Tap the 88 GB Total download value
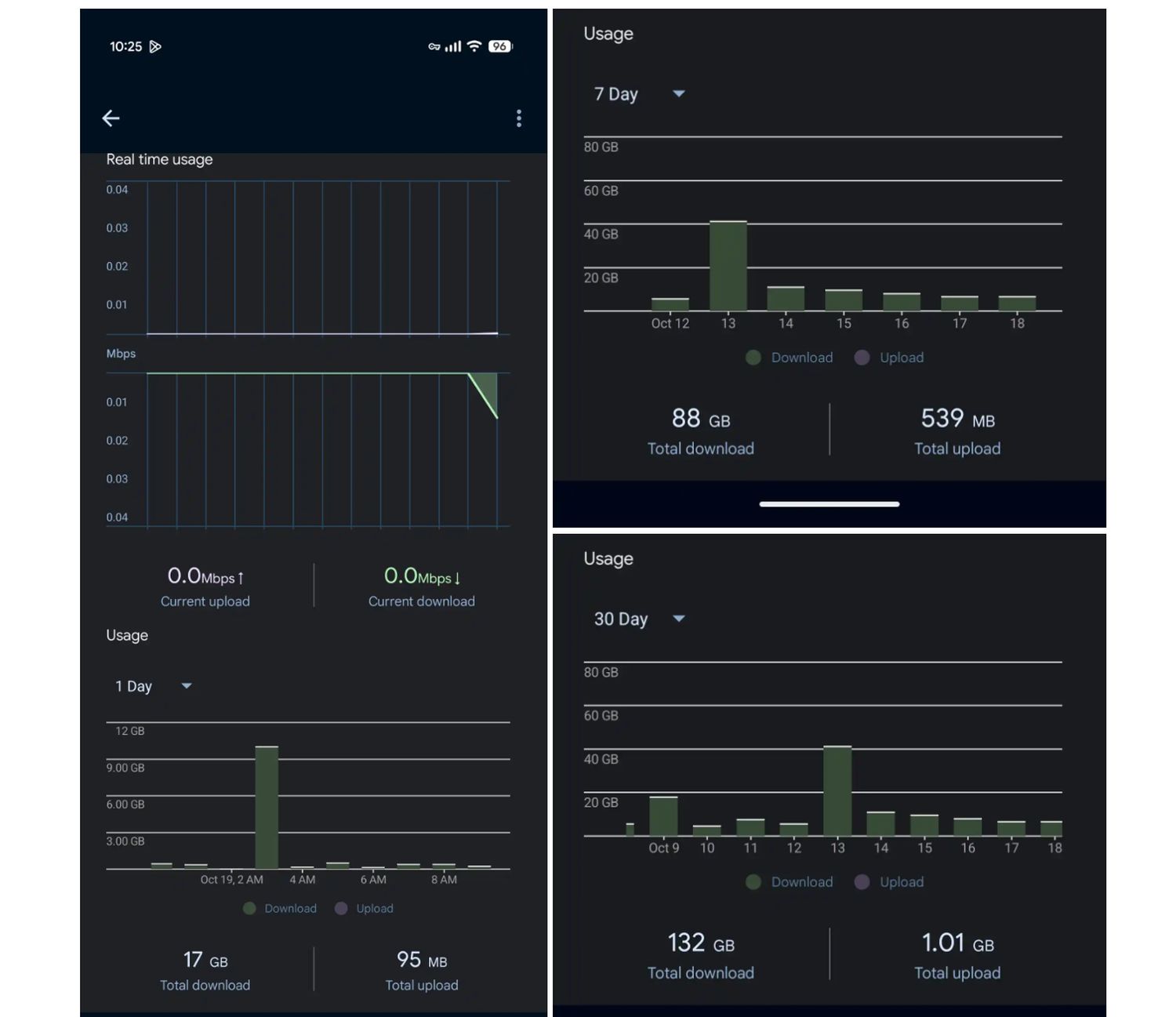1176x1017 pixels. [701, 419]
